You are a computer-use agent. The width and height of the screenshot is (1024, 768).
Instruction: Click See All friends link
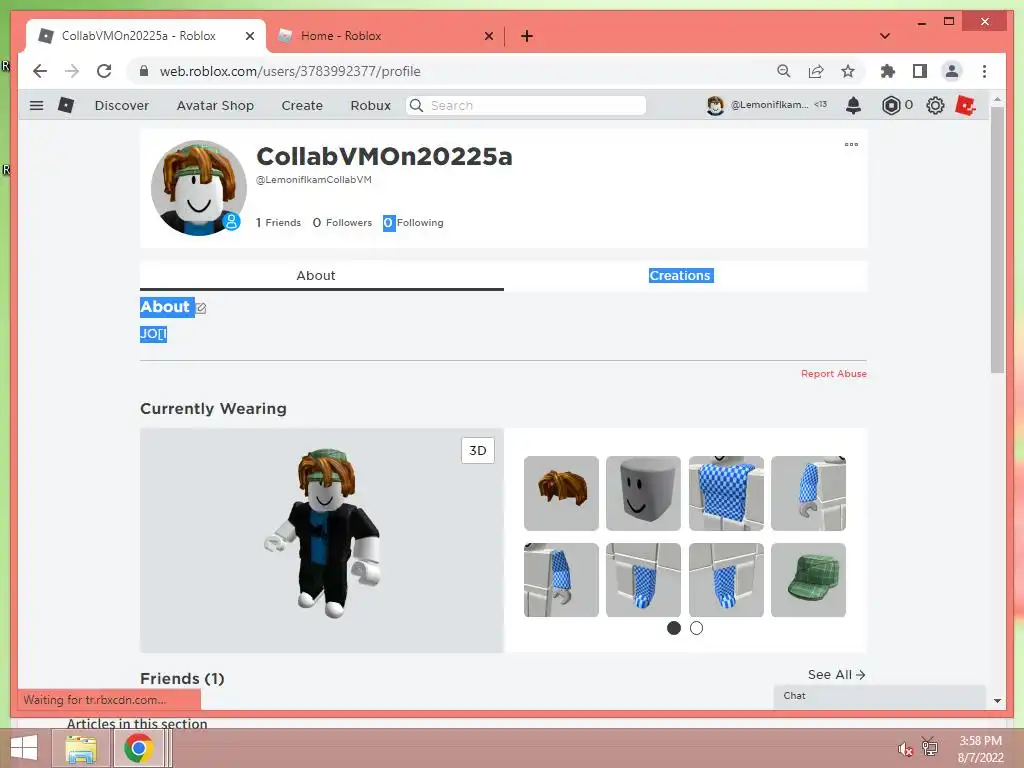tap(837, 675)
